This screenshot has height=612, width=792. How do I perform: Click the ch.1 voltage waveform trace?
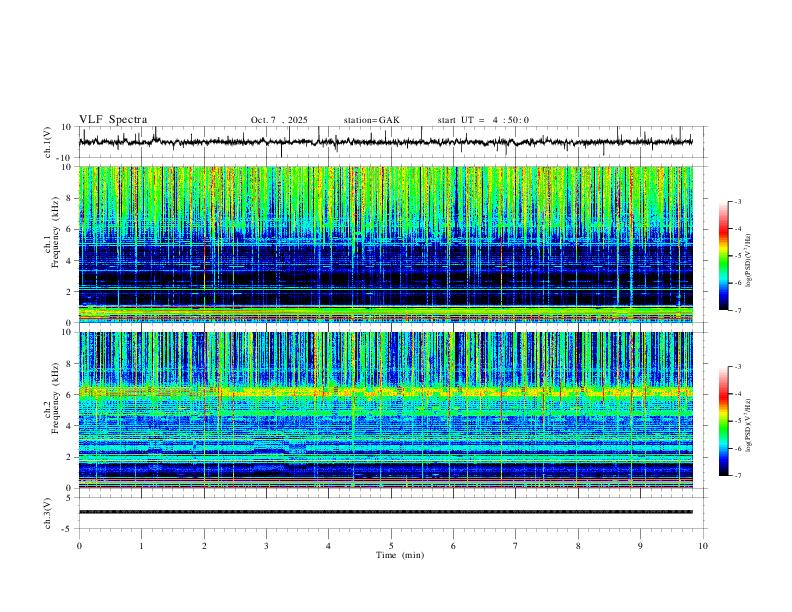coord(385,142)
